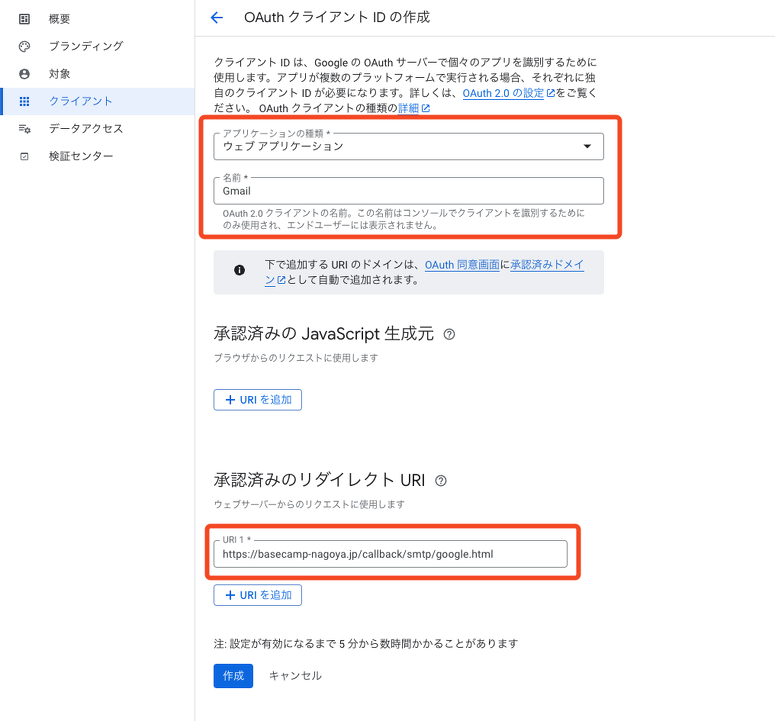The image size is (775, 721).
Task: Click the back arrow icon beside the page title
Action: pos(217,18)
